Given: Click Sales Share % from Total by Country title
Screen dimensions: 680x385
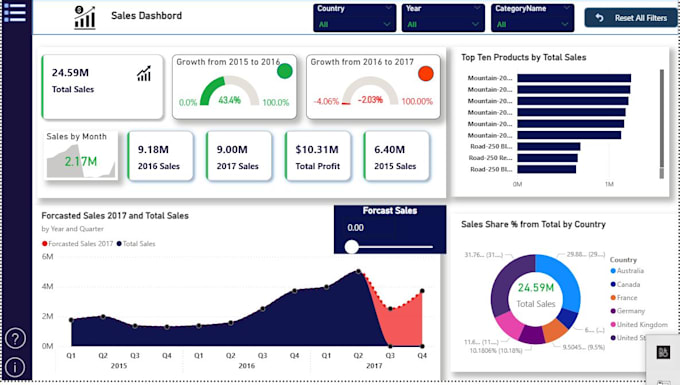Looking at the screenshot, I should tap(533, 224).
